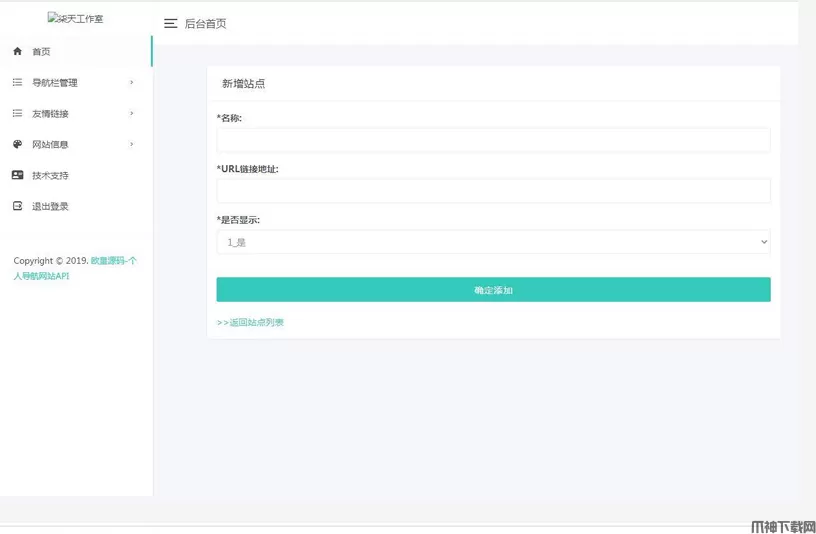Click the 新增站点 card heading
Viewport: 816px width, 534px height.
pyautogui.click(x=244, y=83)
